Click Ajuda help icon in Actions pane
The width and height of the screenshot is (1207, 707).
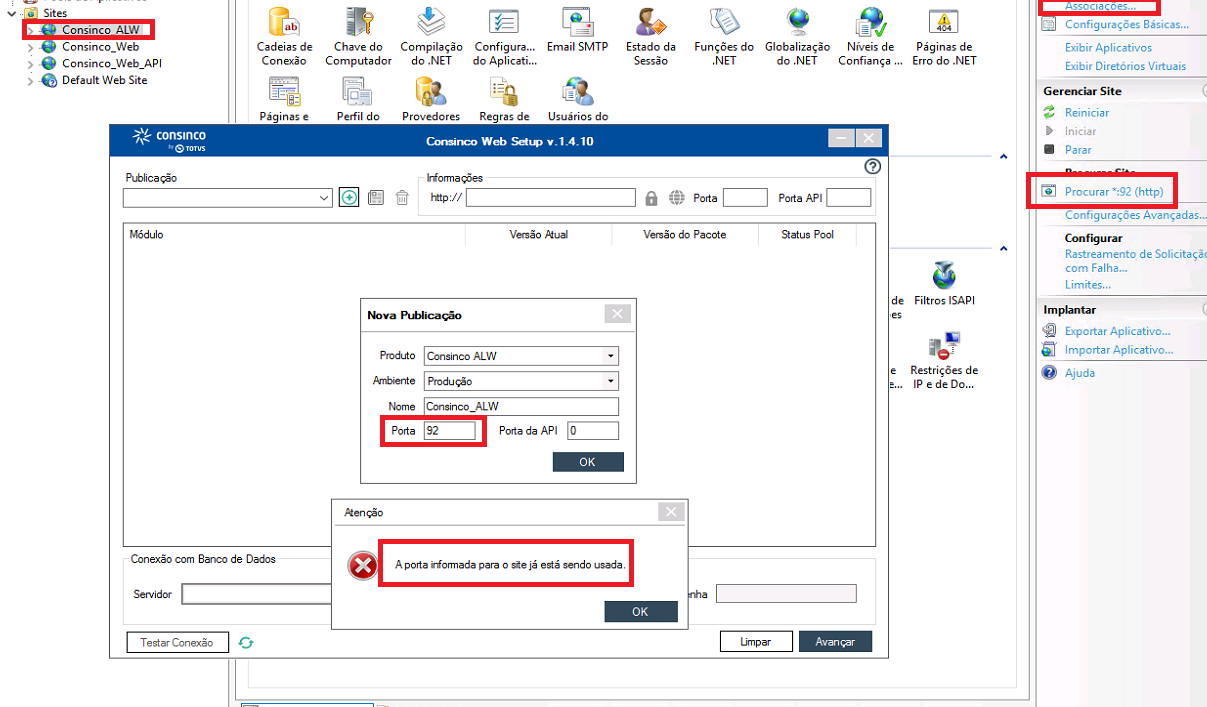coord(1049,372)
